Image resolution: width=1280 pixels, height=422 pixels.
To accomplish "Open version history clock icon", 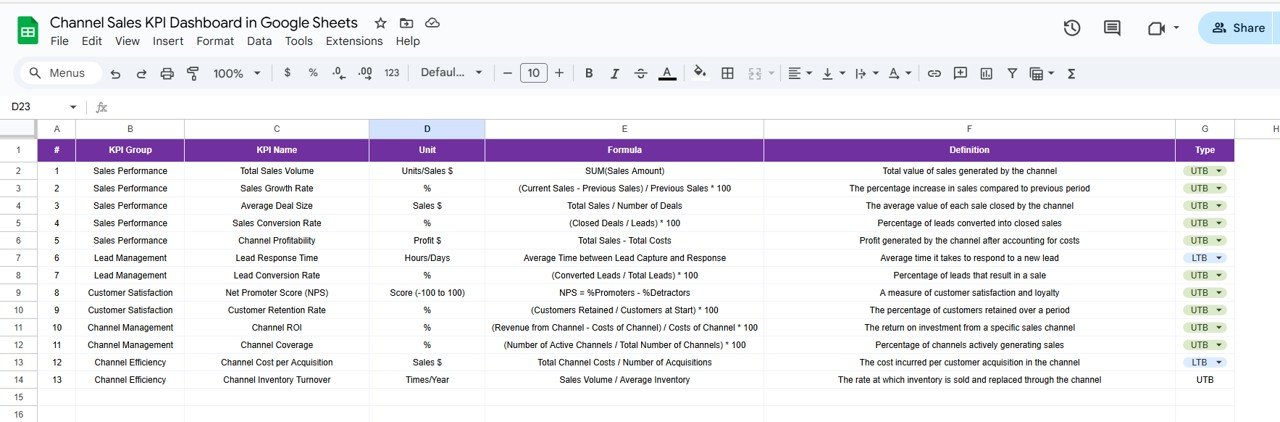I will [x=1072, y=28].
